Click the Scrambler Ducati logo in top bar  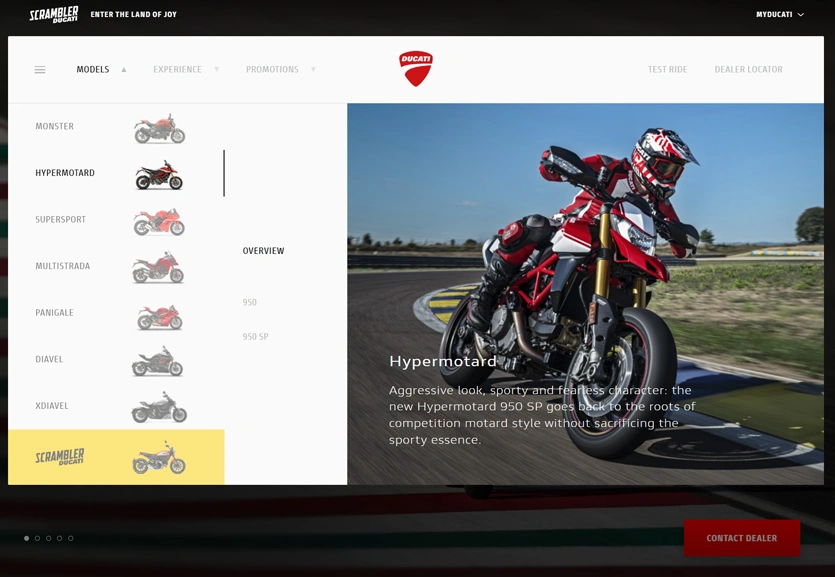click(x=54, y=14)
